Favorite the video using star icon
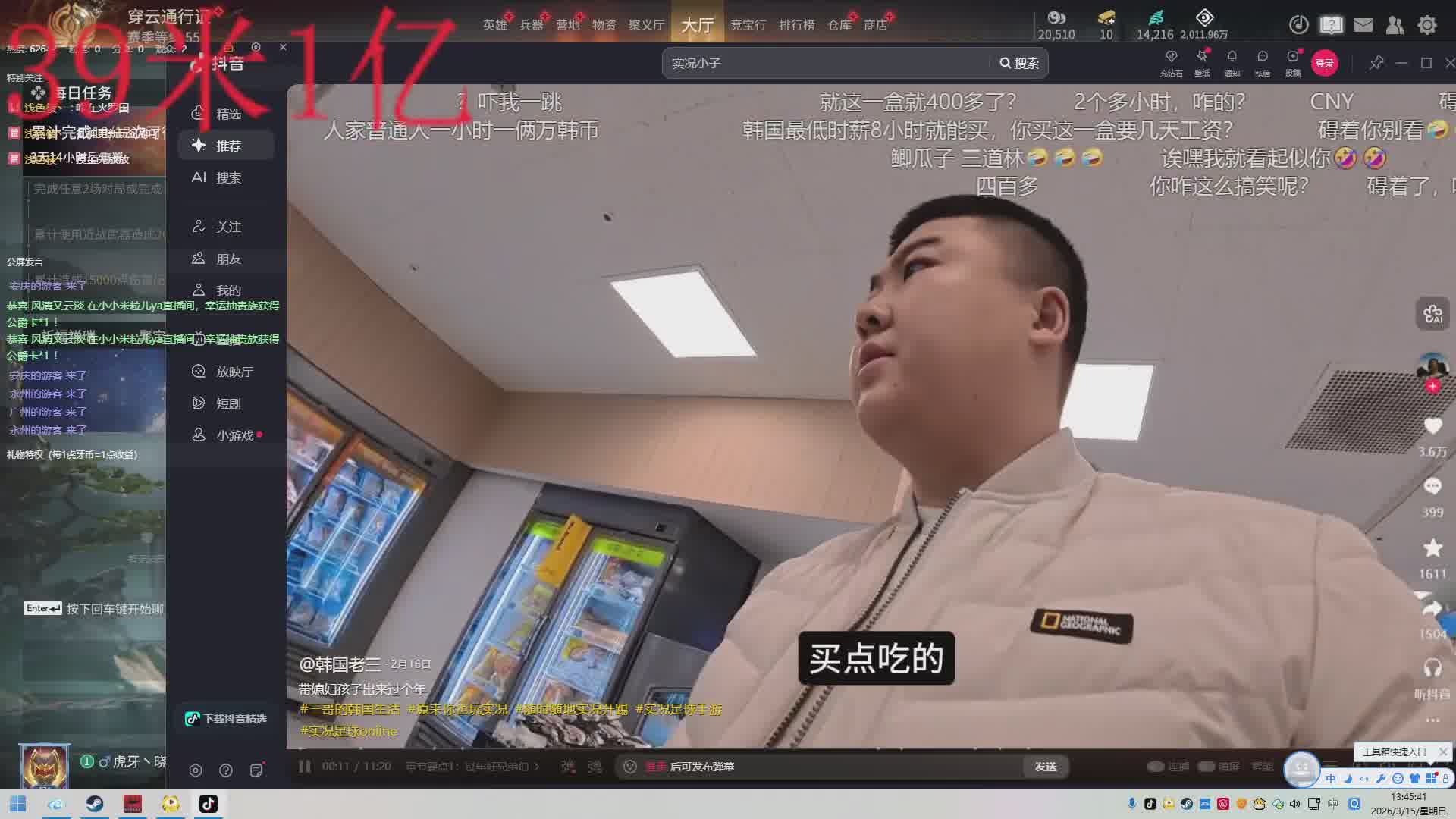The image size is (1456, 819). (1432, 548)
